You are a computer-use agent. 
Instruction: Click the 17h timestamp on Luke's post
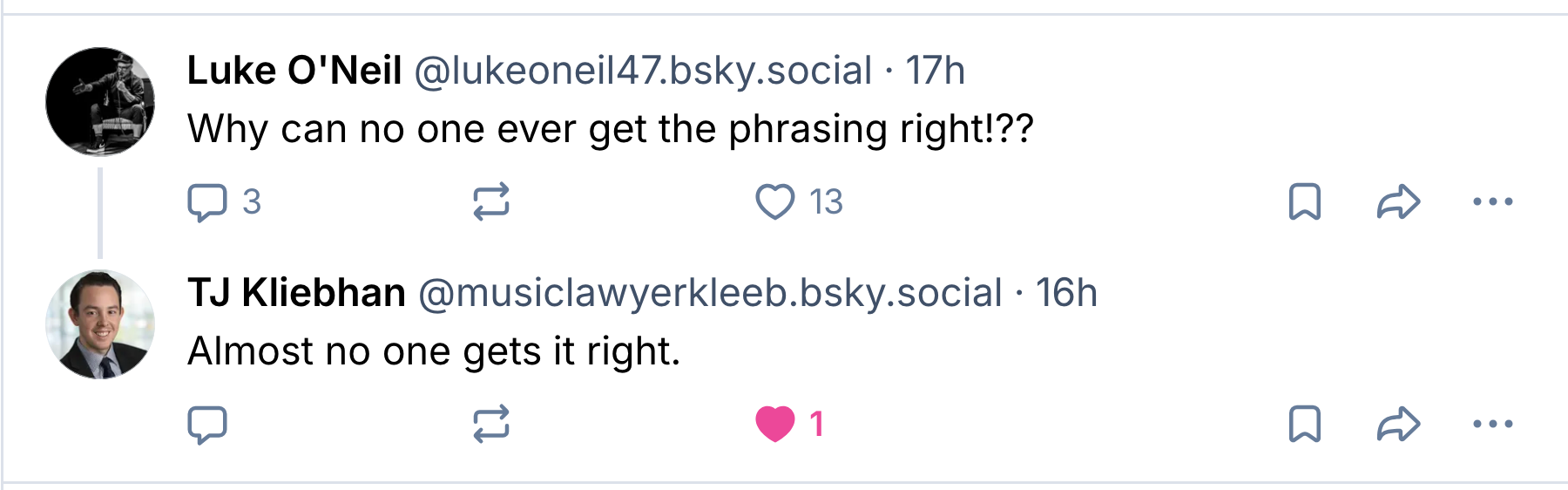point(935,71)
